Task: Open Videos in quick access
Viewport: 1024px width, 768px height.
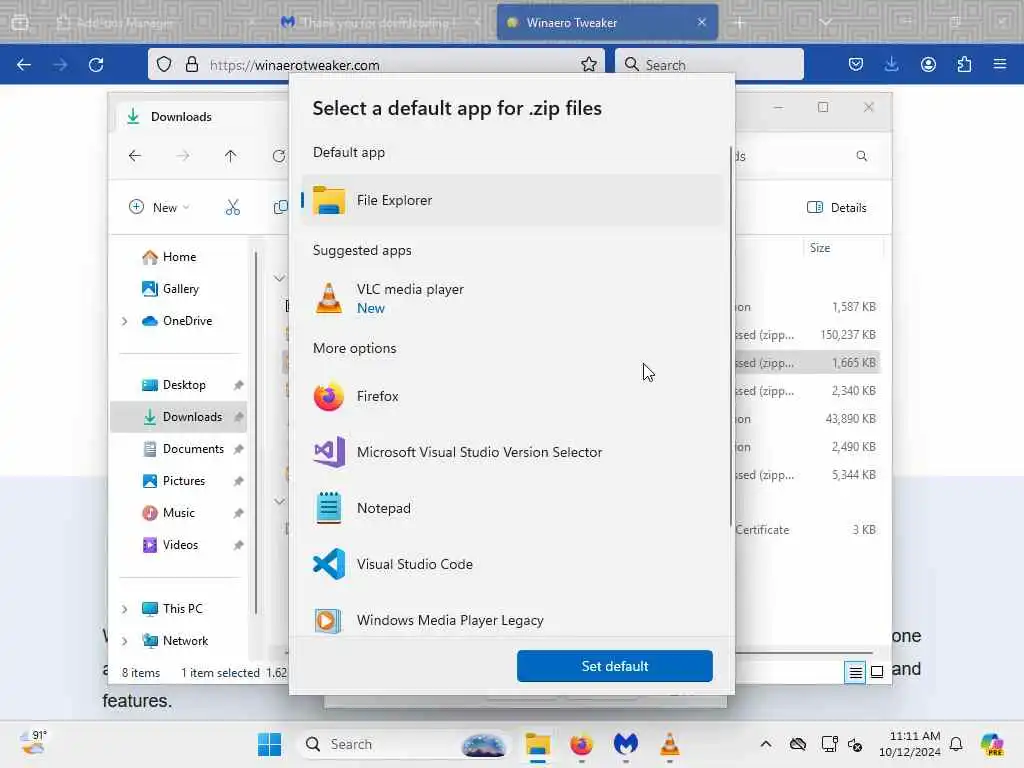Action: tap(180, 545)
